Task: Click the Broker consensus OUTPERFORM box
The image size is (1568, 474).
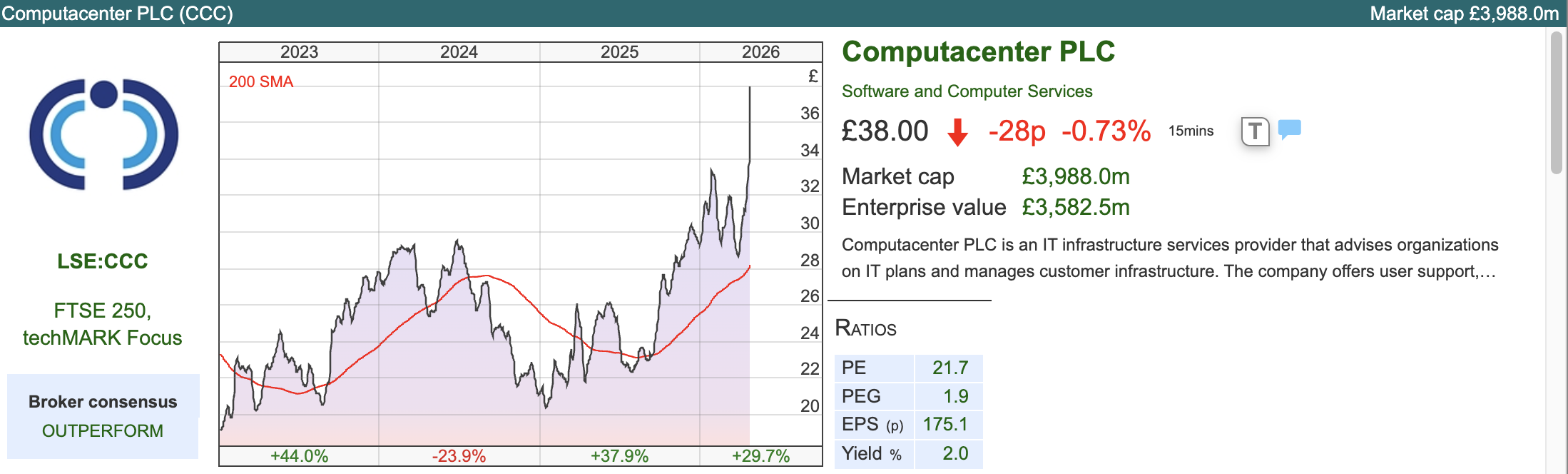Action: pos(103,416)
